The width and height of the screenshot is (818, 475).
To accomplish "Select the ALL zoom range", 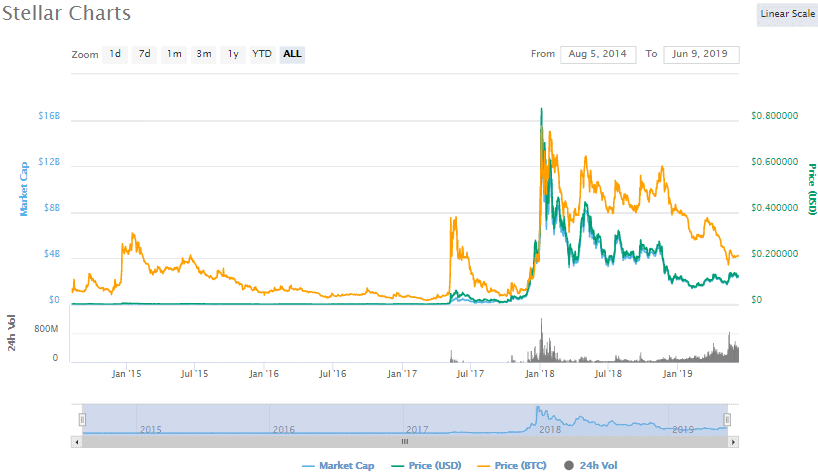I will click(x=292, y=54).
